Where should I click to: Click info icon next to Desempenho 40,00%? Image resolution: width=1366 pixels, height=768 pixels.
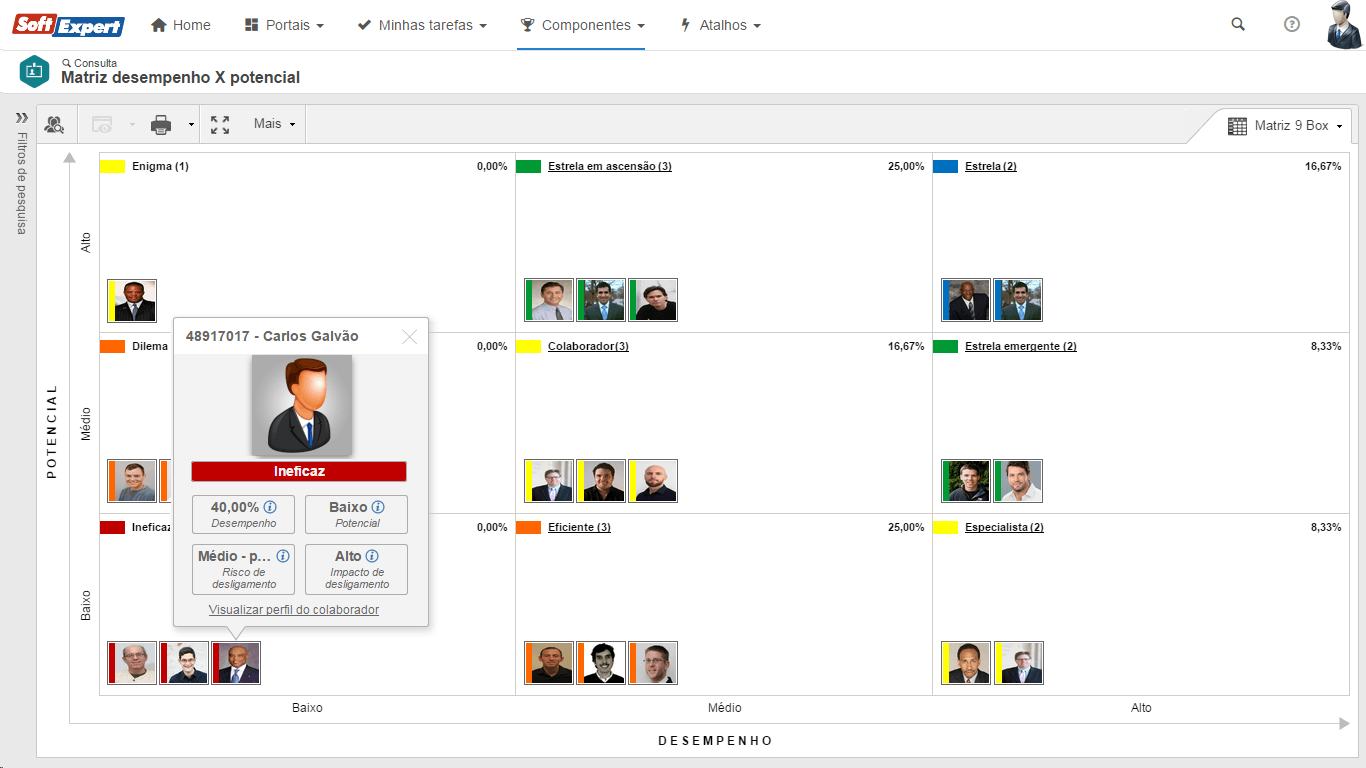(270, 508)
